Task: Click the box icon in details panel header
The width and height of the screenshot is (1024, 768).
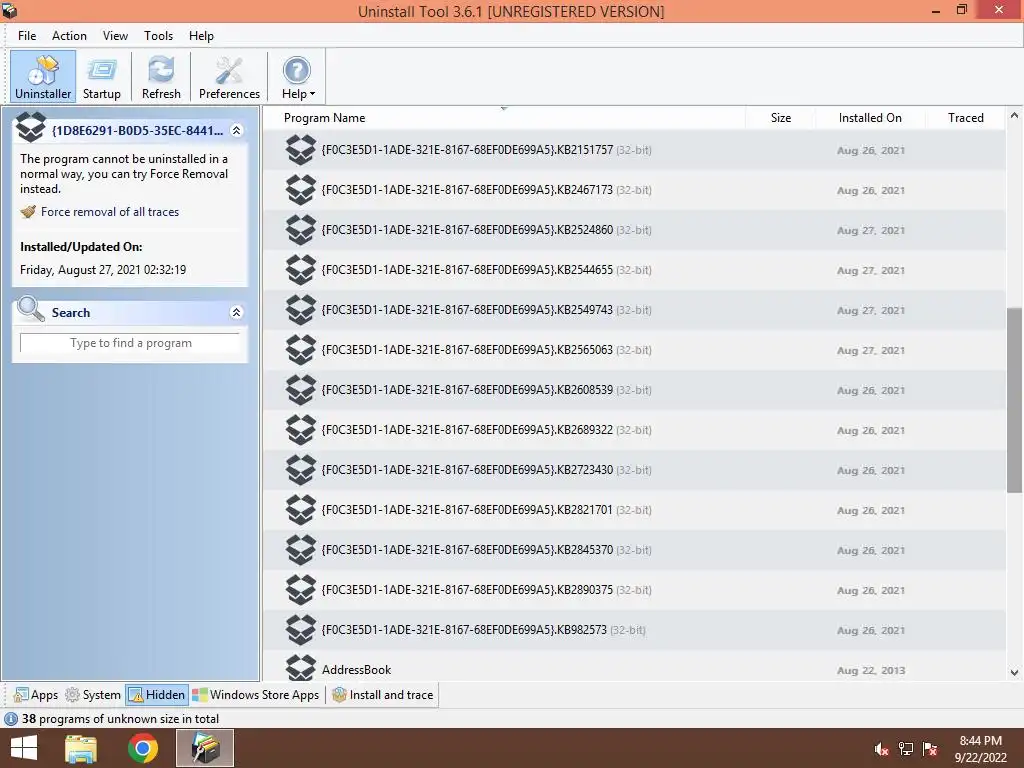Action: tap(31, 127)
